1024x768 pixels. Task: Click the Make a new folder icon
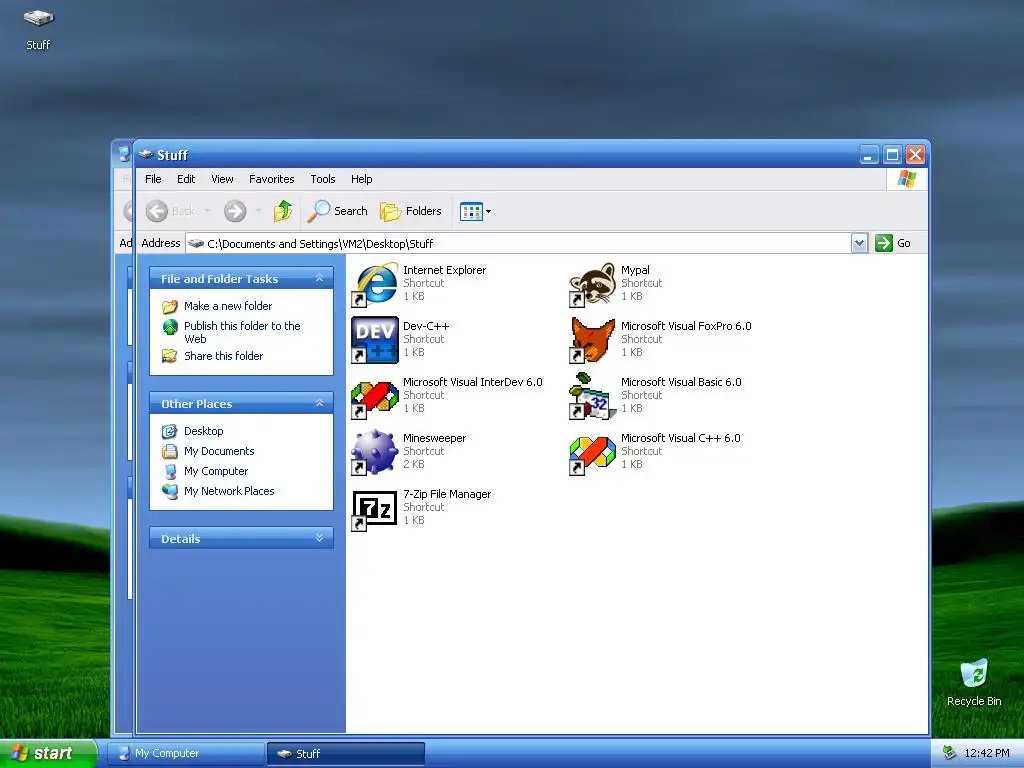(170, 306)
